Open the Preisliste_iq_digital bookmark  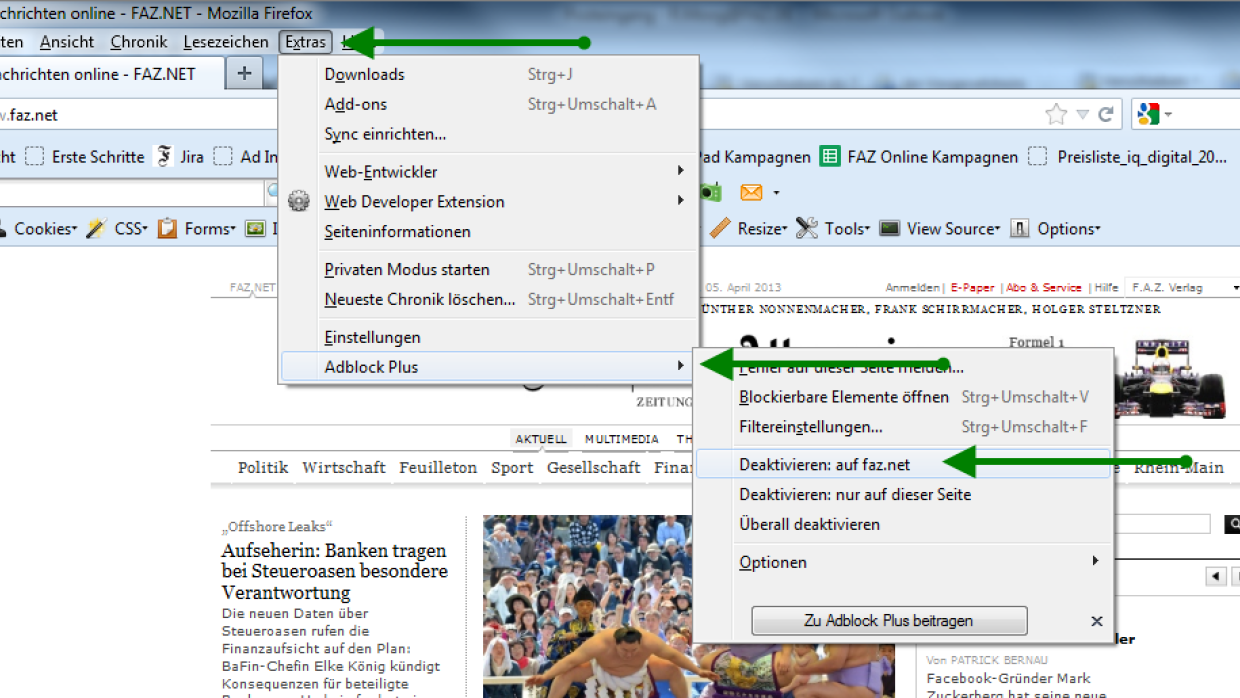click(x=1128, y=157)
